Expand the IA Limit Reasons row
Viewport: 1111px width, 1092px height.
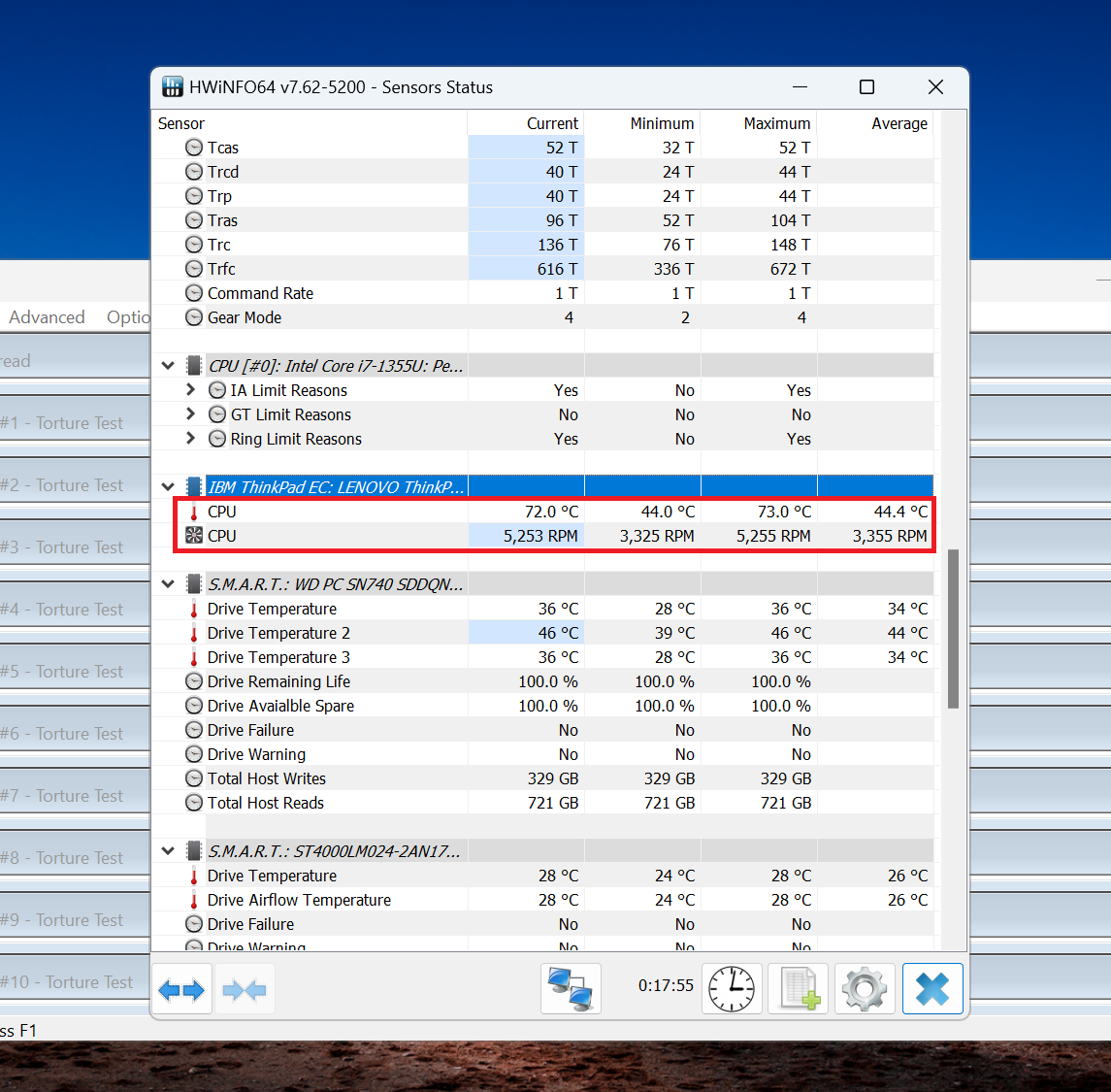190,390
